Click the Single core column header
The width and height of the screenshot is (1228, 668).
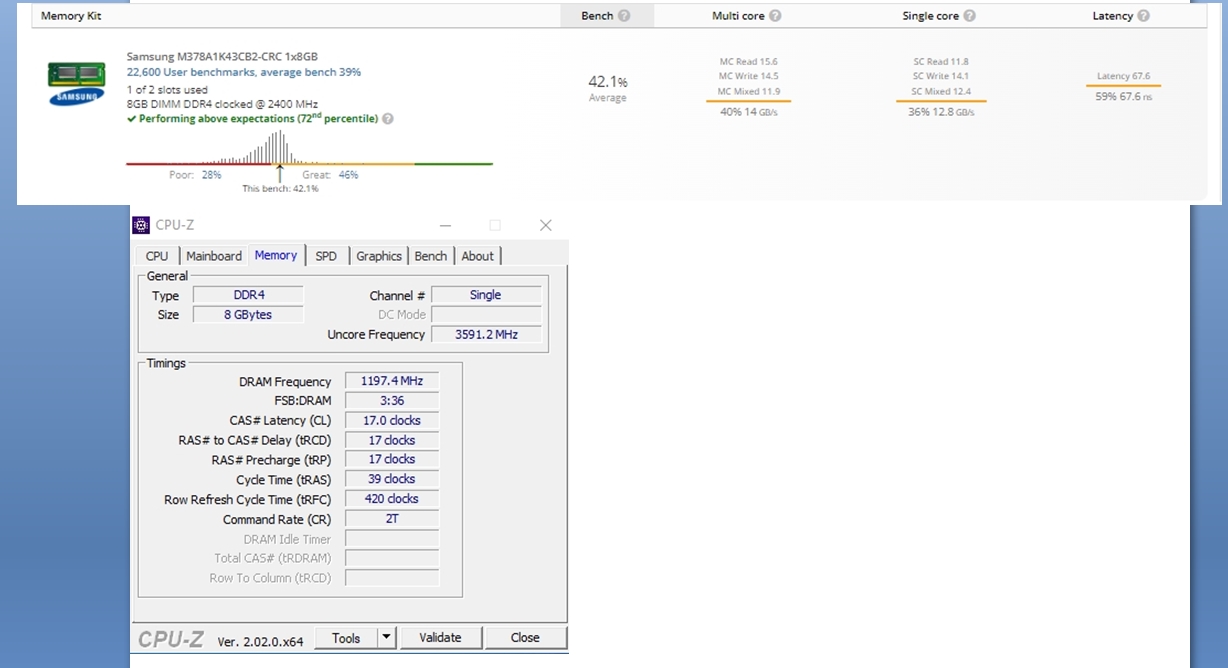pyautogui.click(x=930, y=16)
